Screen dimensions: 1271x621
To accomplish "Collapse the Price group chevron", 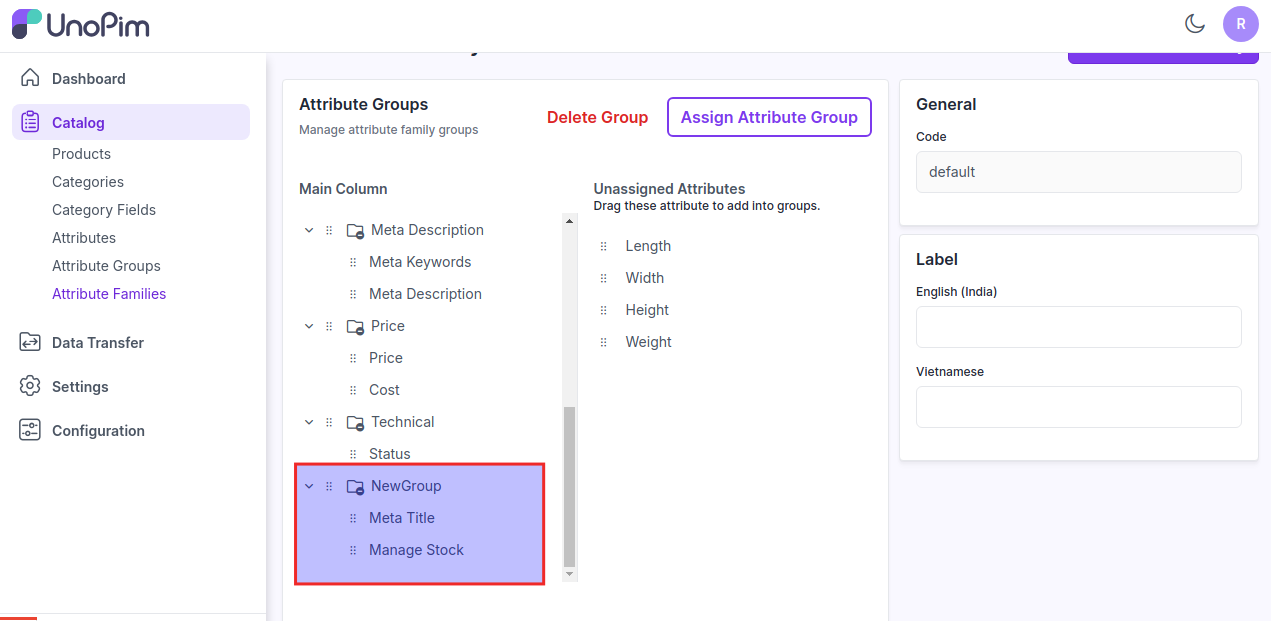I will coord(309,325).
